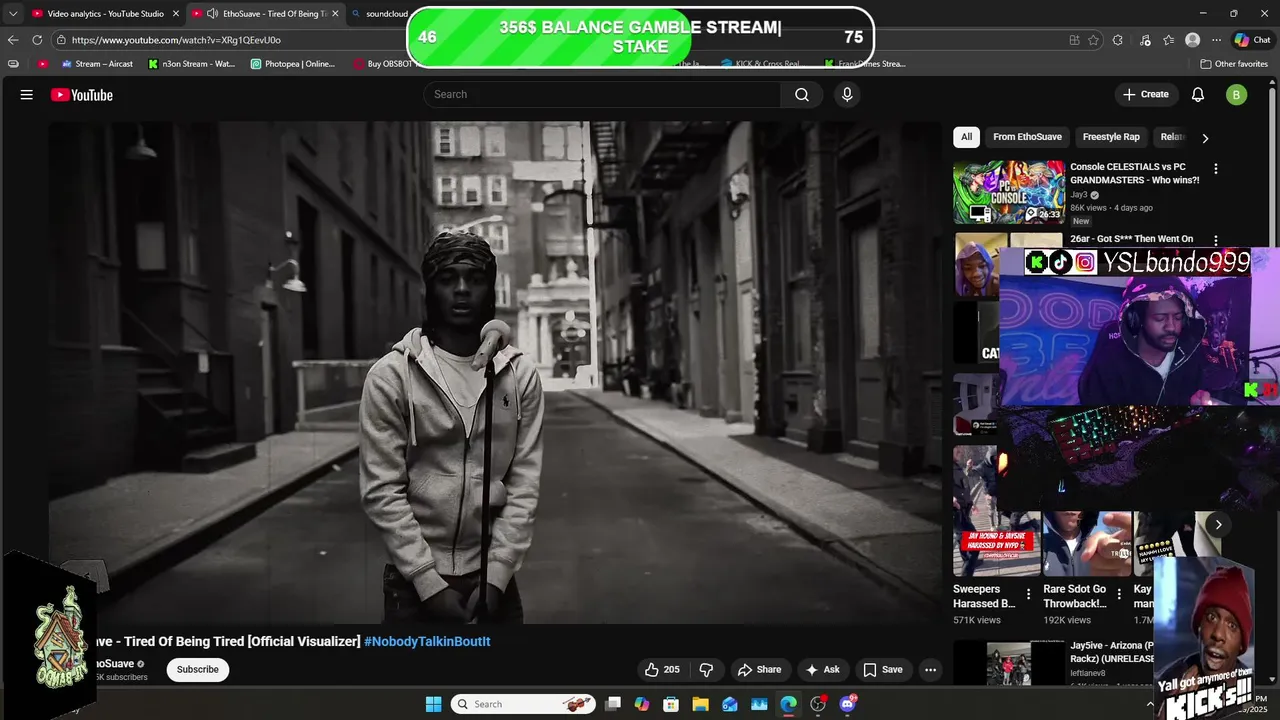Screen dimensions: 1280x720
Task: Open Console CELESTIALS vs PC video thumbnail
Action: pos(1009,191)
